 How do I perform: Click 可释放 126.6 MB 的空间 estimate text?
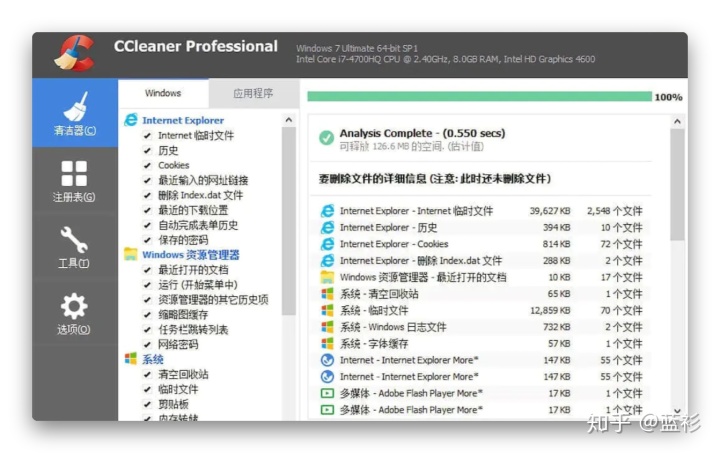(x=411, y=146)
